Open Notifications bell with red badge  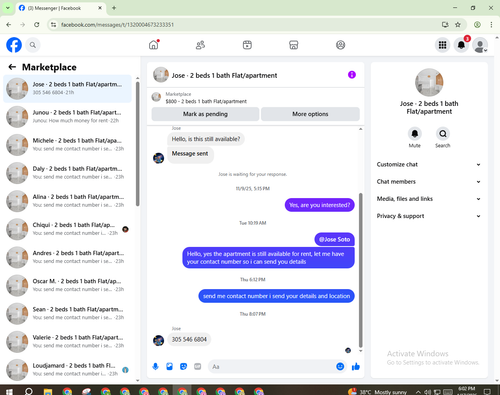tap(461, 45)
